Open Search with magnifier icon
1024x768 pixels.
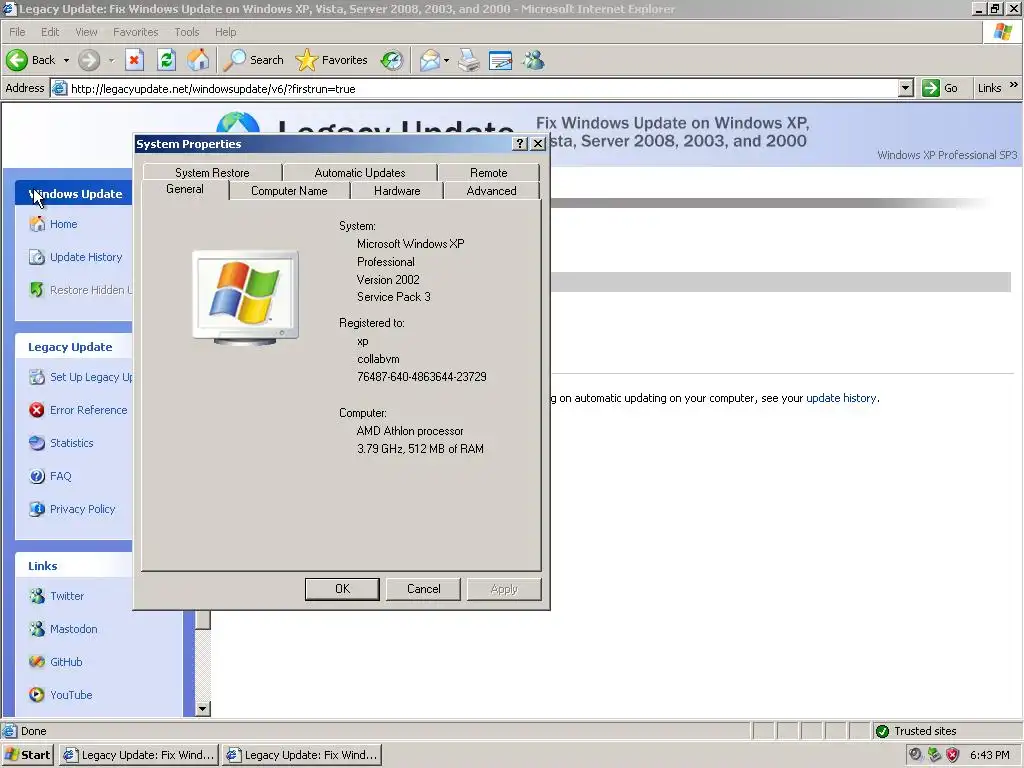(234, 60)
